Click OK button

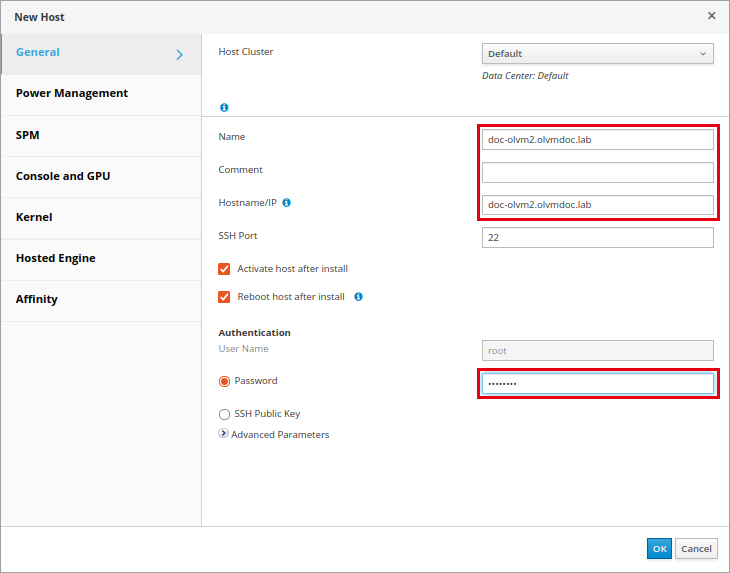pyautogui.click(x=659, y=548)
